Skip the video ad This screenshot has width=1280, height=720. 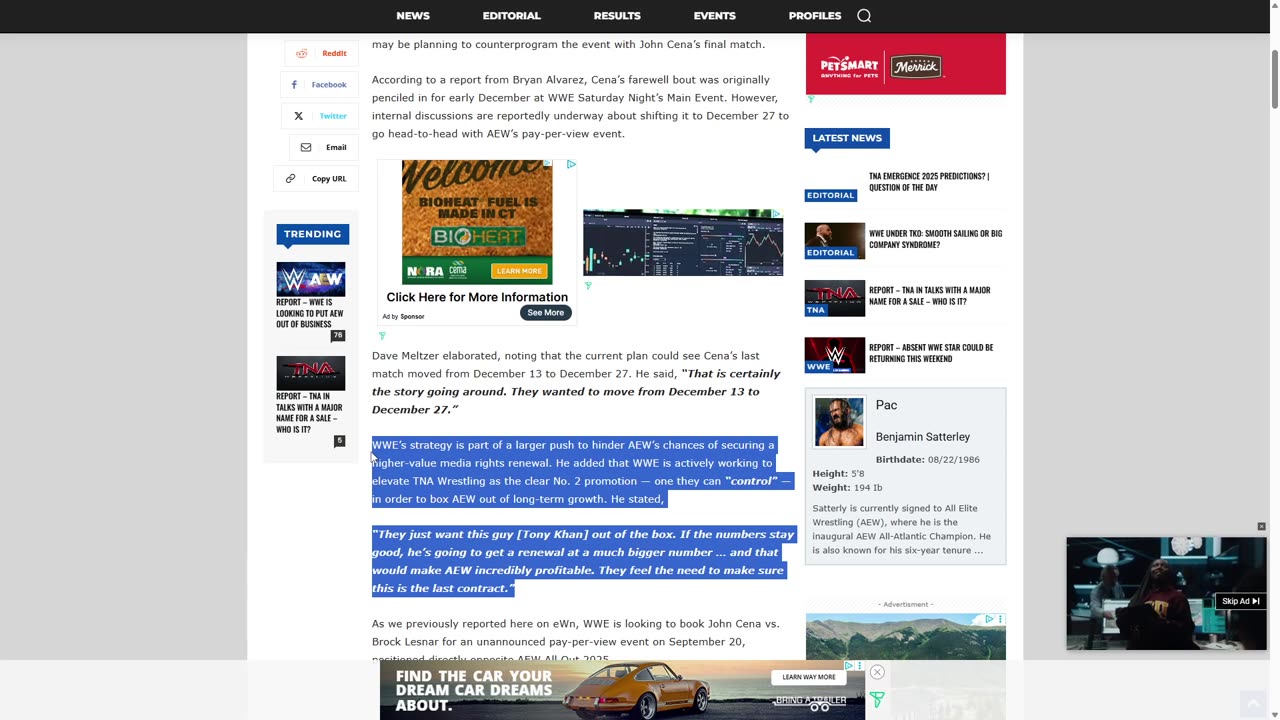point(1240,601)
